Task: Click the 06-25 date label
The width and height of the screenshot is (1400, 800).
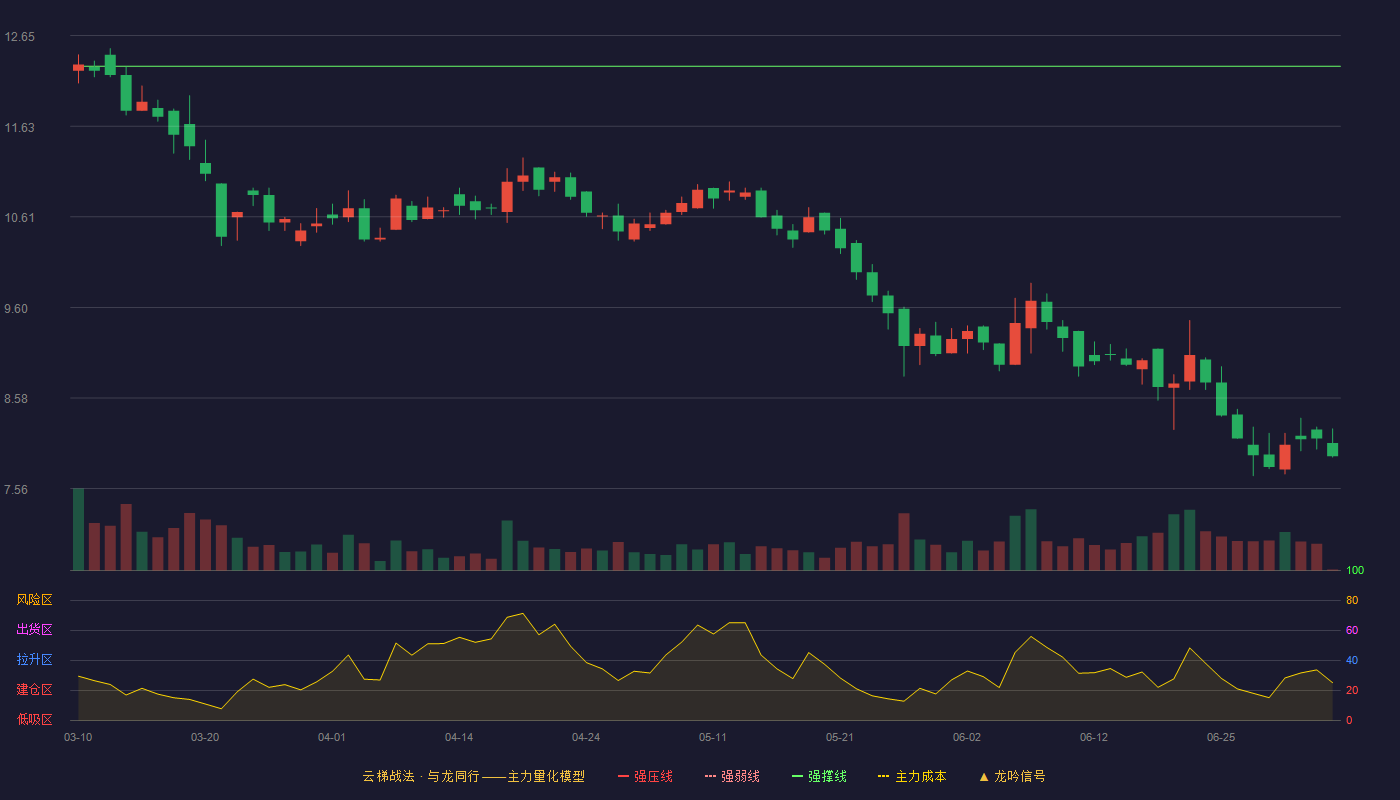Action: [x=1221, y=737]
